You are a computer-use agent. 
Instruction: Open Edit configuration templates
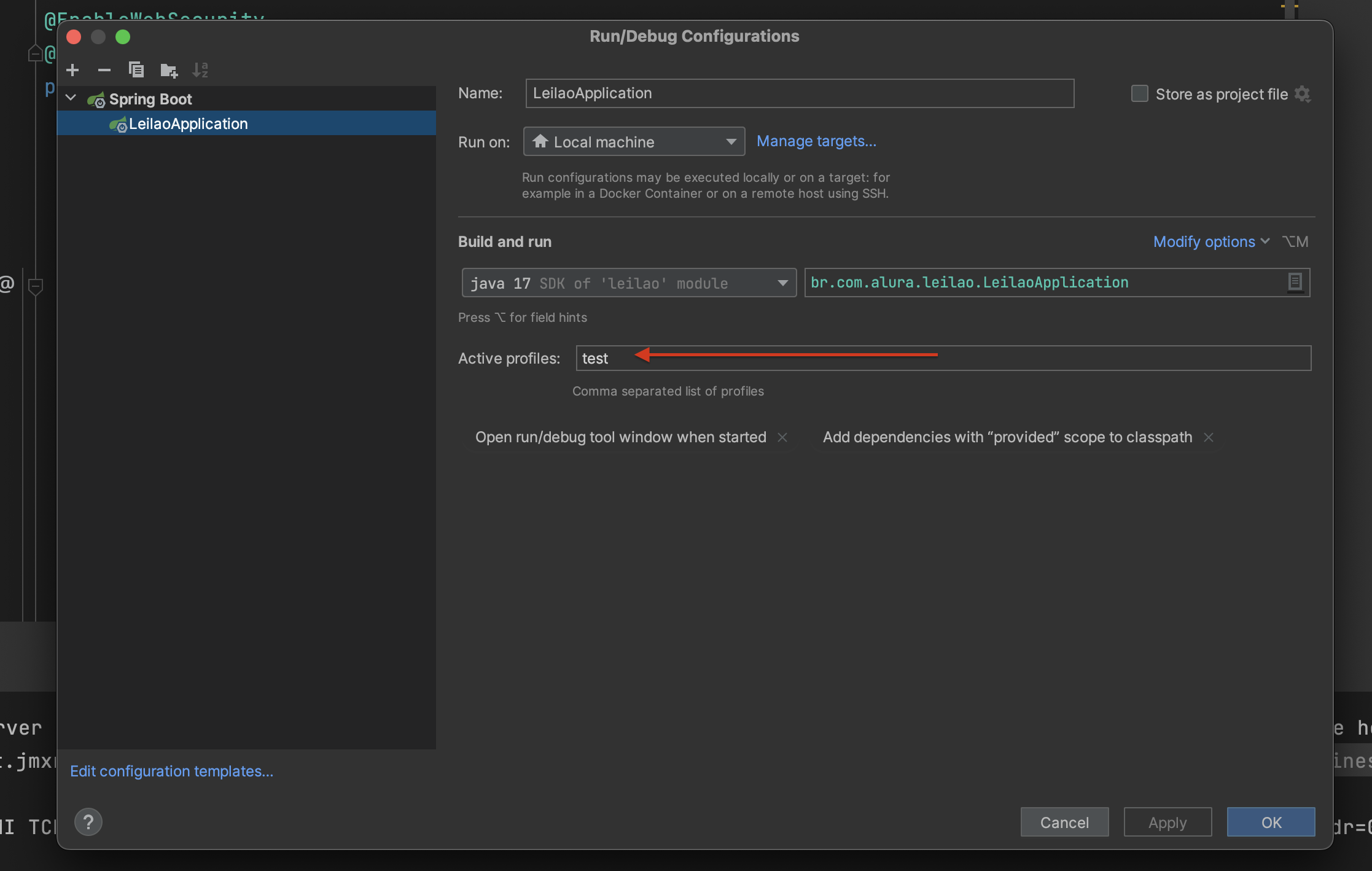[171, 771]
